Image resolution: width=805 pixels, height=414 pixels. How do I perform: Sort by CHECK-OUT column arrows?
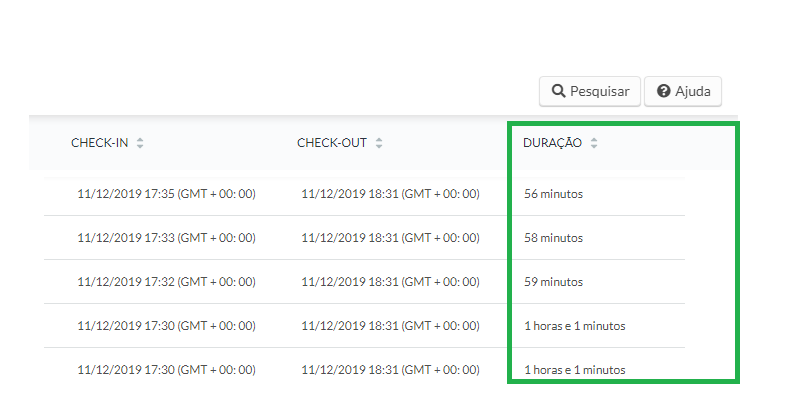click(379, 143)
